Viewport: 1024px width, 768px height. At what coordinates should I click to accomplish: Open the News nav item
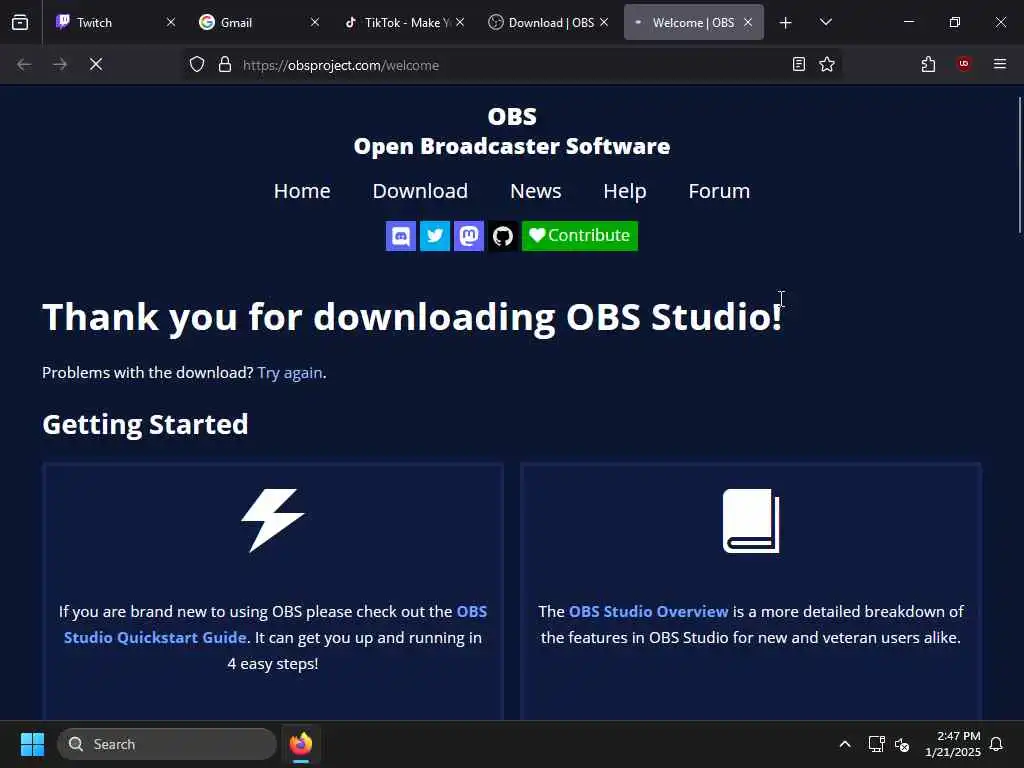536,191
